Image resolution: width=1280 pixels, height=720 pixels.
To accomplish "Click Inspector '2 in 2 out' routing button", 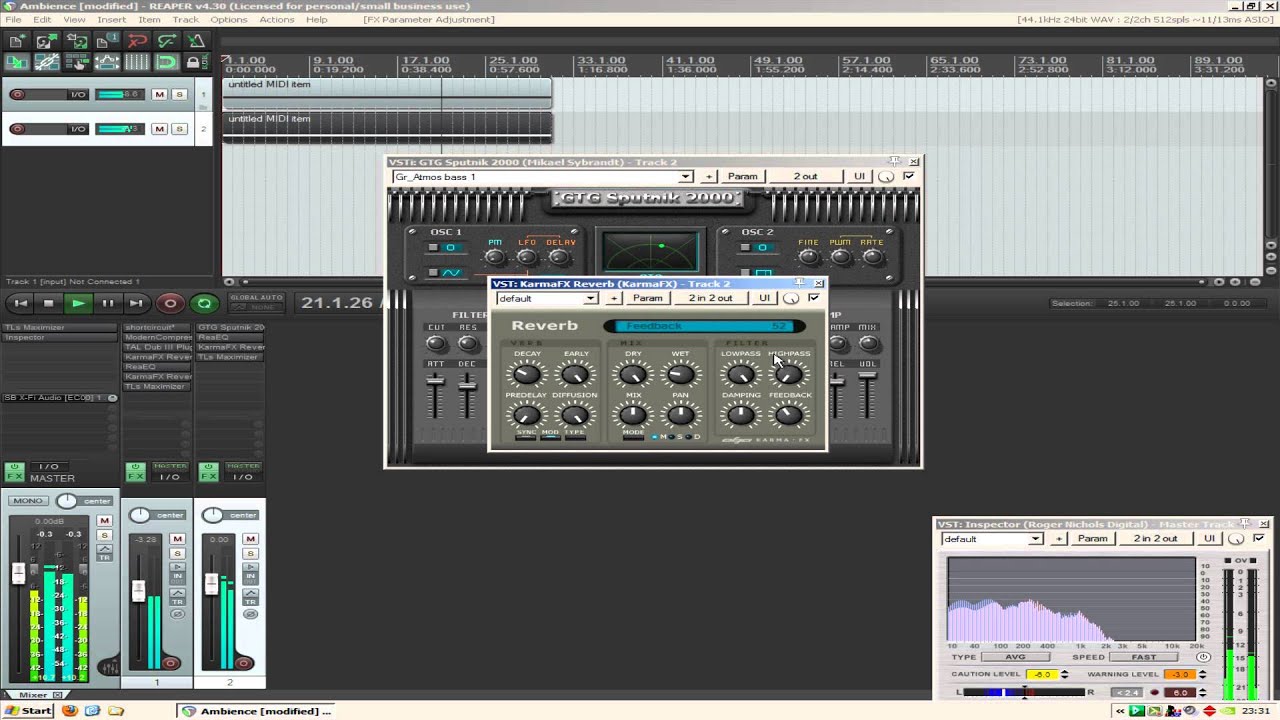I will pos(1155,538).
